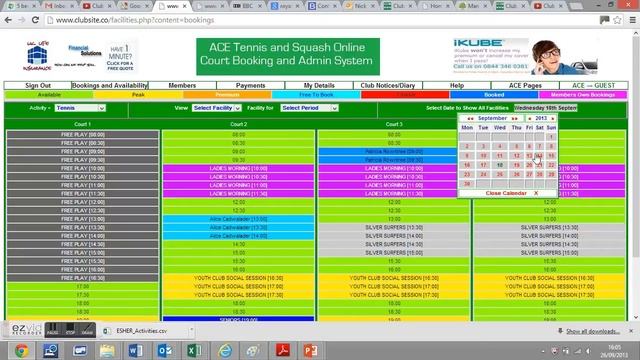Click the Close Calendar link
This screenshot has width=640, height=360.
[x=506, y=193]
